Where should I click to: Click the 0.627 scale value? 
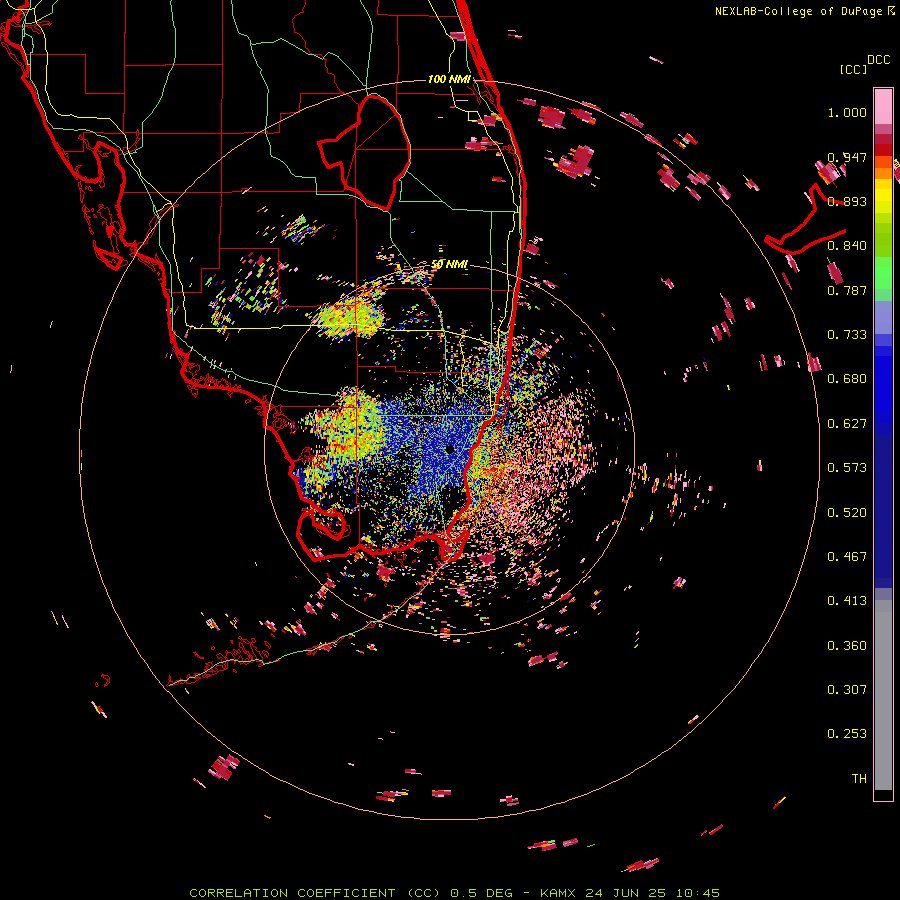pos(847,423)
